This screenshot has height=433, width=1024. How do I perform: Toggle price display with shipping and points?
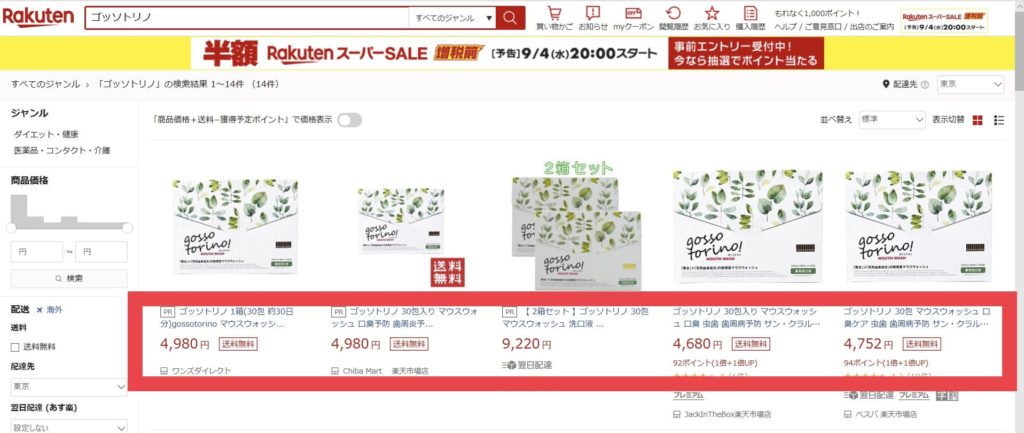[x=349, y=120]
